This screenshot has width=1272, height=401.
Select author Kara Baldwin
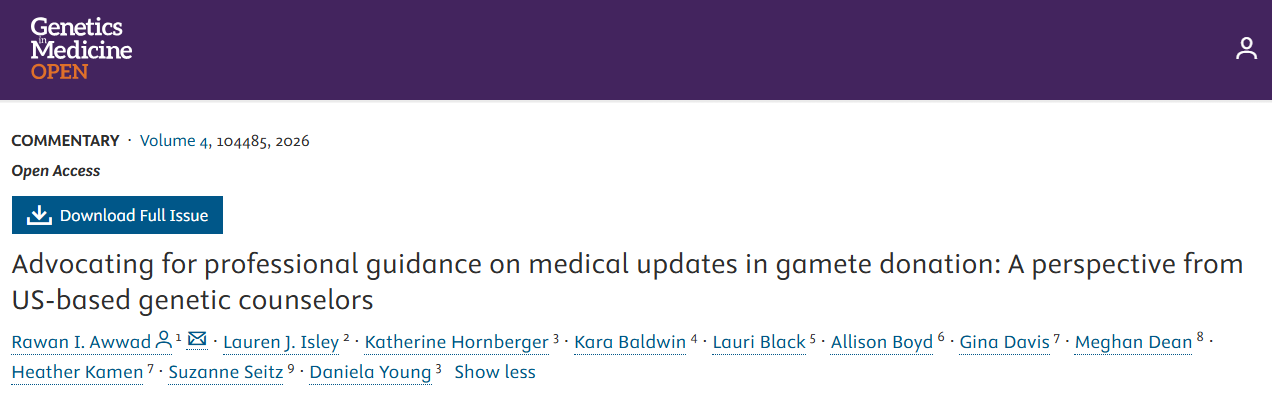630,342
